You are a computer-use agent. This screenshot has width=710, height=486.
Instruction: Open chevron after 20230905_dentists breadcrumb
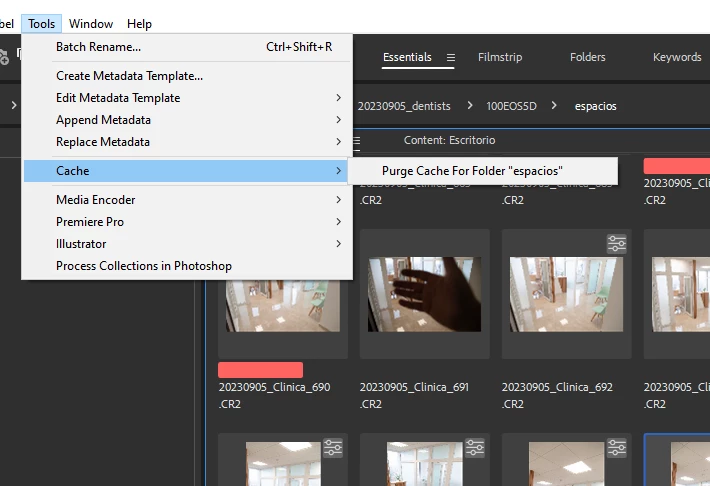pyautogui.click(x=470, y=106)
